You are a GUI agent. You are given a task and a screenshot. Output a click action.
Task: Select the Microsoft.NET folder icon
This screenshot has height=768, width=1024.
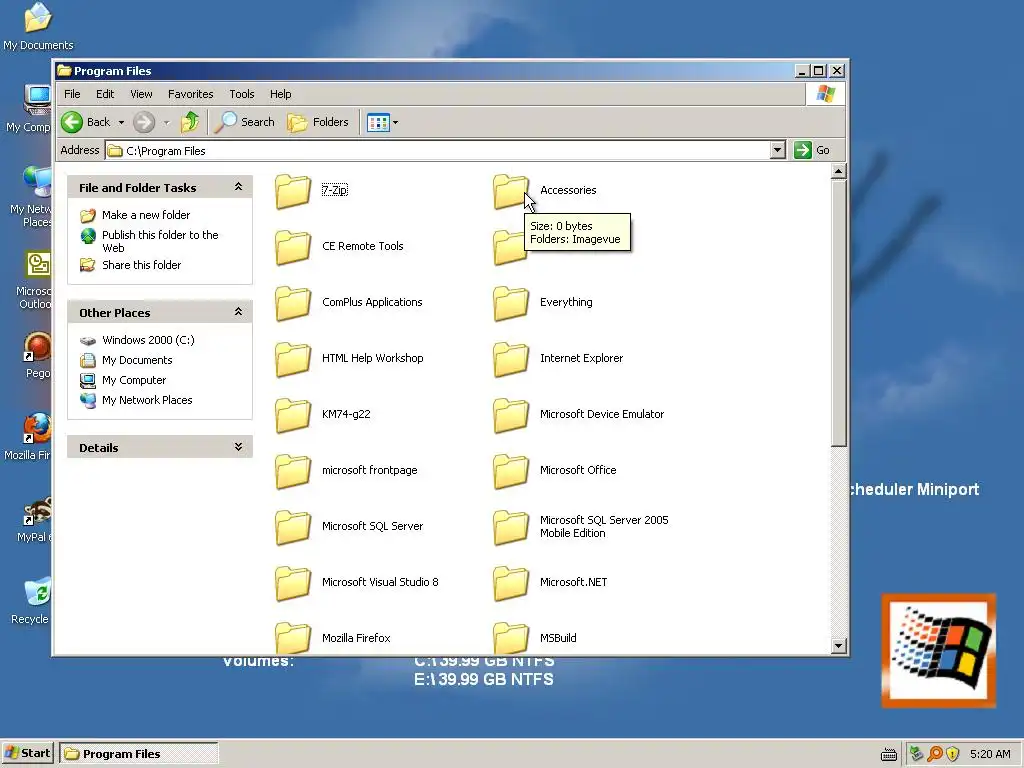tap(511, 583)
